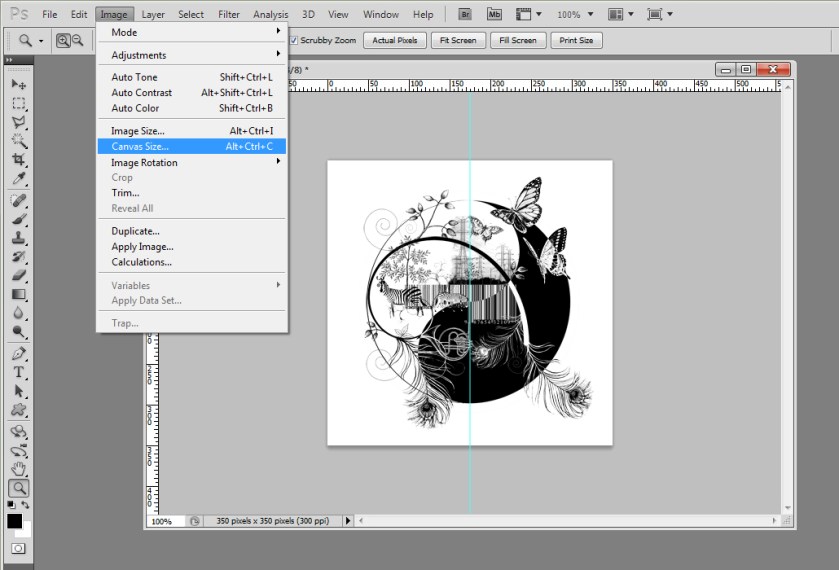Select the Horizontal Type tool
Viewport: 839px width, 570px height.
pos(19,372)
